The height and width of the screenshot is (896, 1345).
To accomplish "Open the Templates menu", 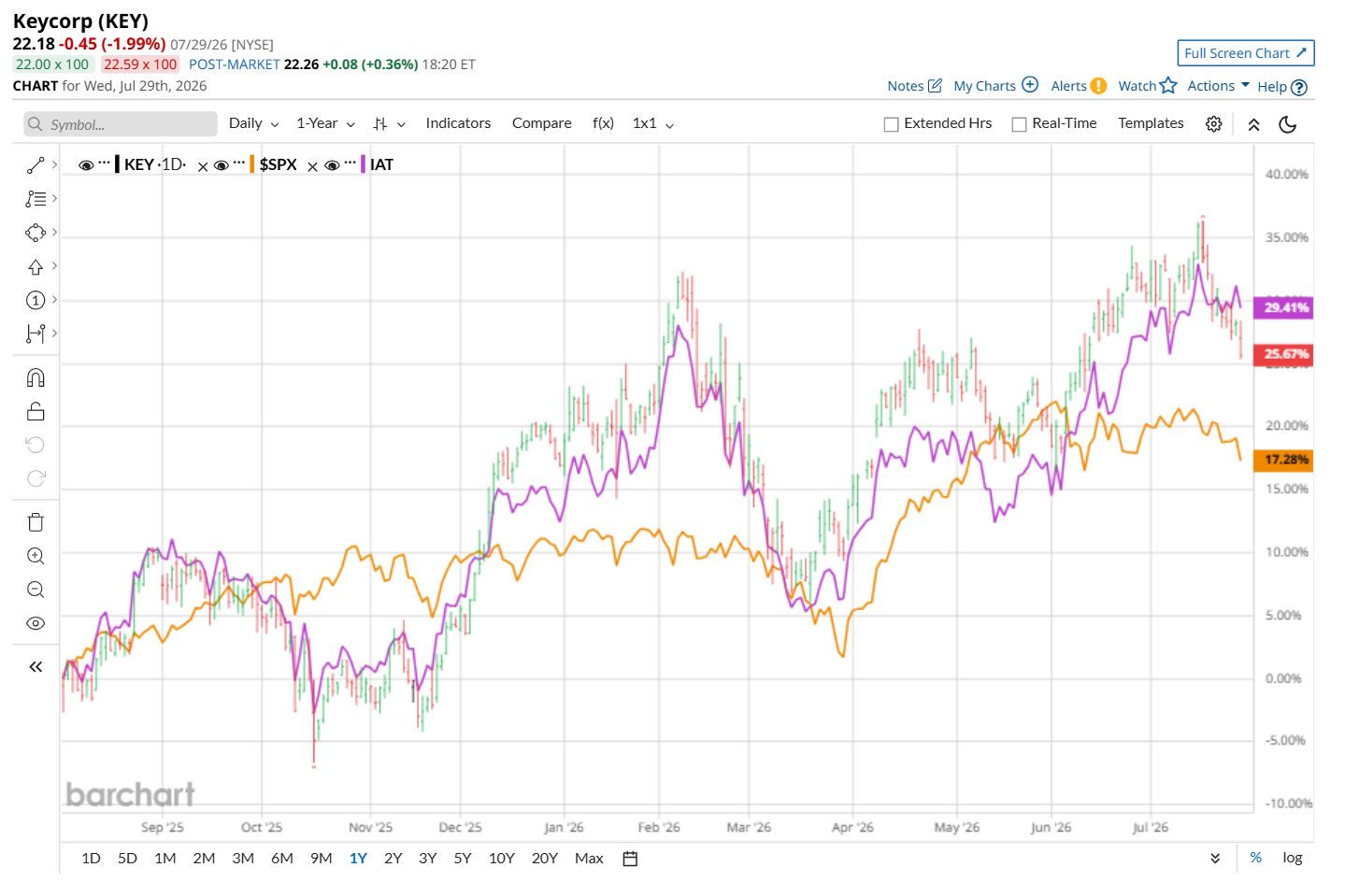I will 1151,123.
